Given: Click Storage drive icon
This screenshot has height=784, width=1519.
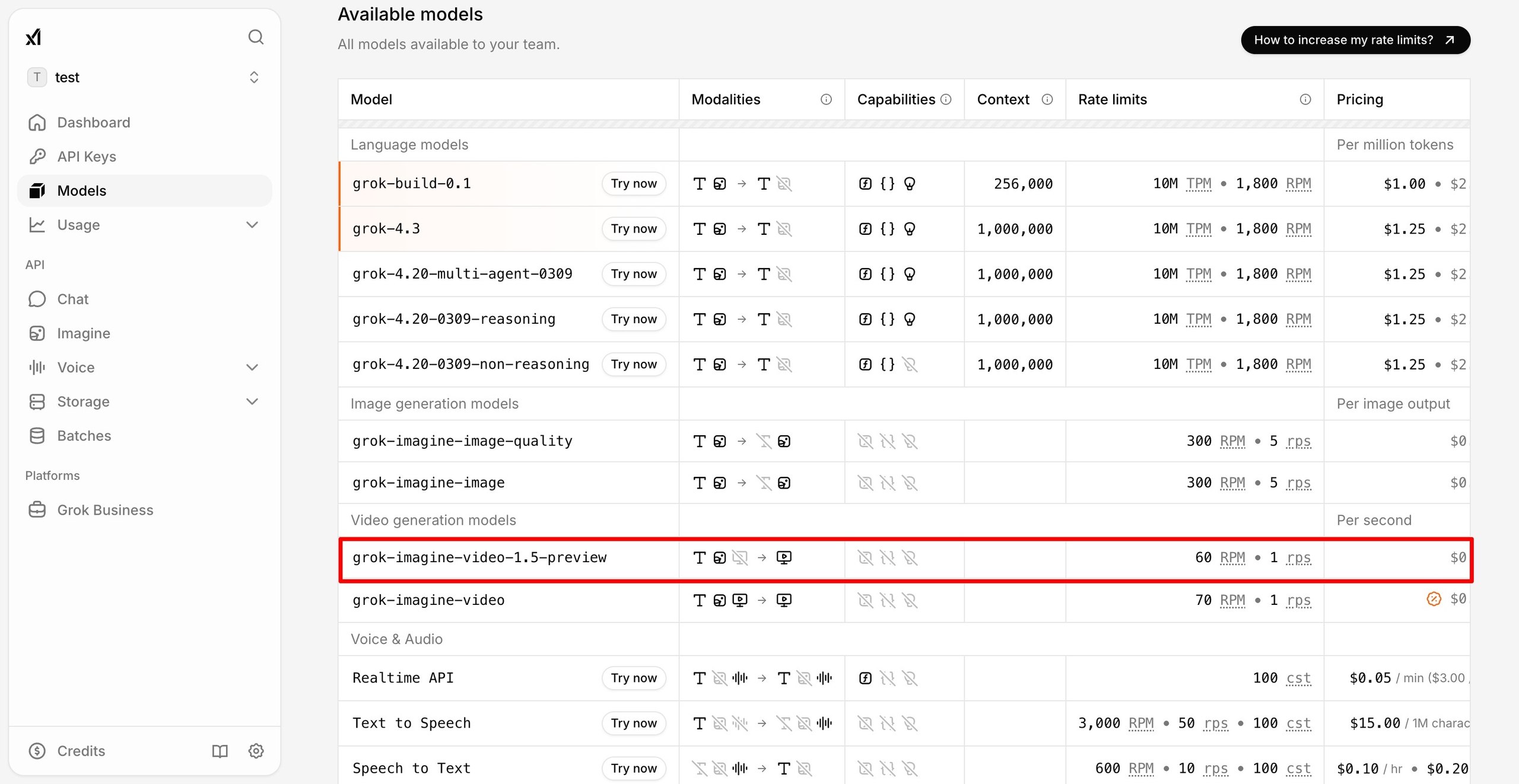Looking at the screenshot, I should point(37,401).
